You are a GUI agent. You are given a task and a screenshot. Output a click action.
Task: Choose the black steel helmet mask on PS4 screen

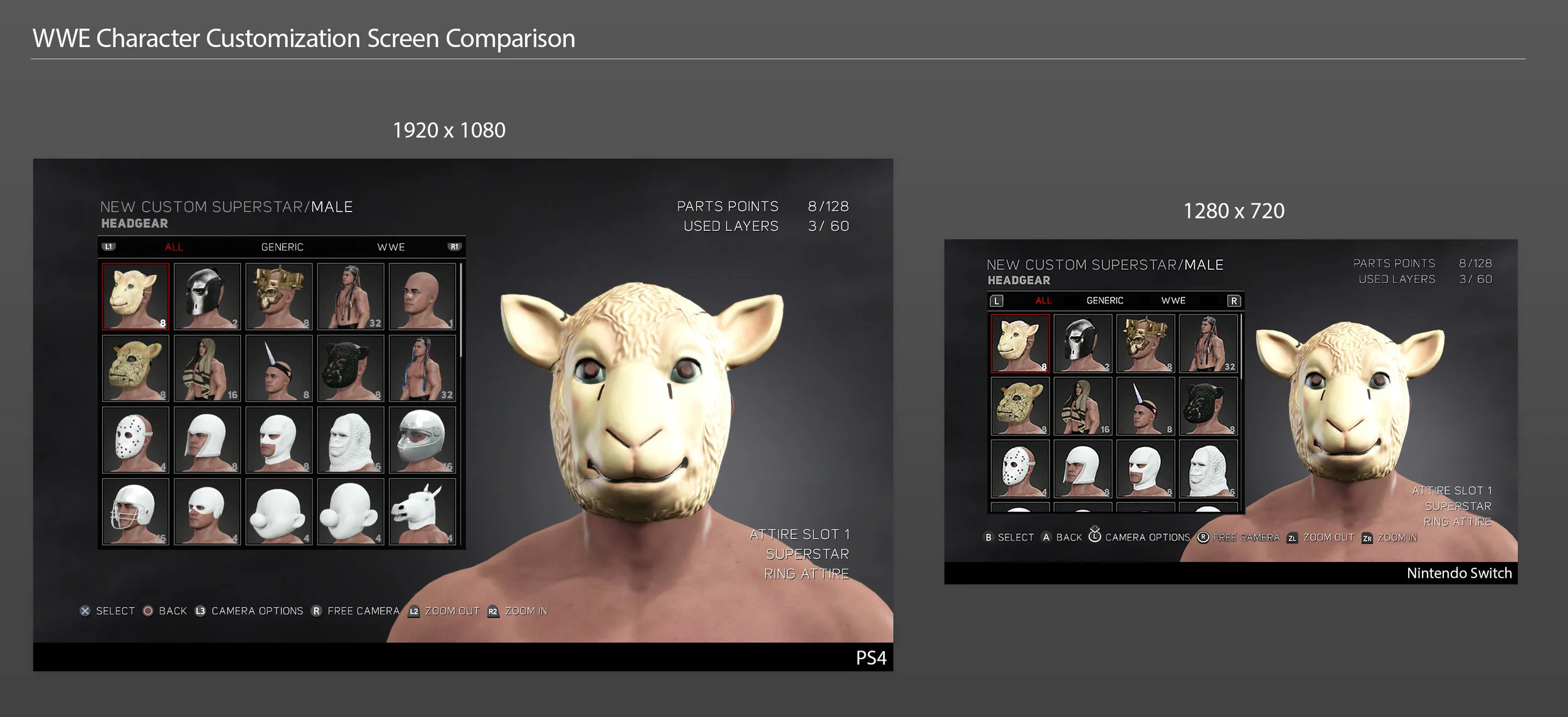pyautogui.click(x=207, y=296)
